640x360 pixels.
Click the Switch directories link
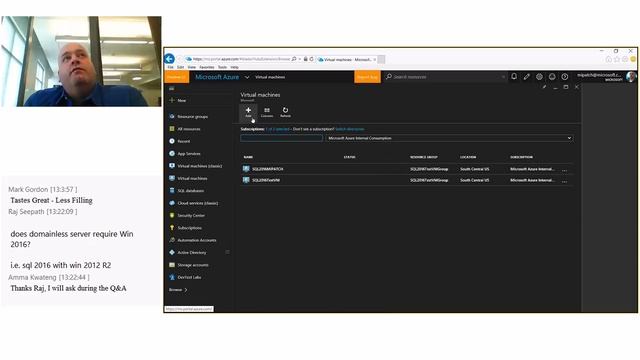click(350, 129)
